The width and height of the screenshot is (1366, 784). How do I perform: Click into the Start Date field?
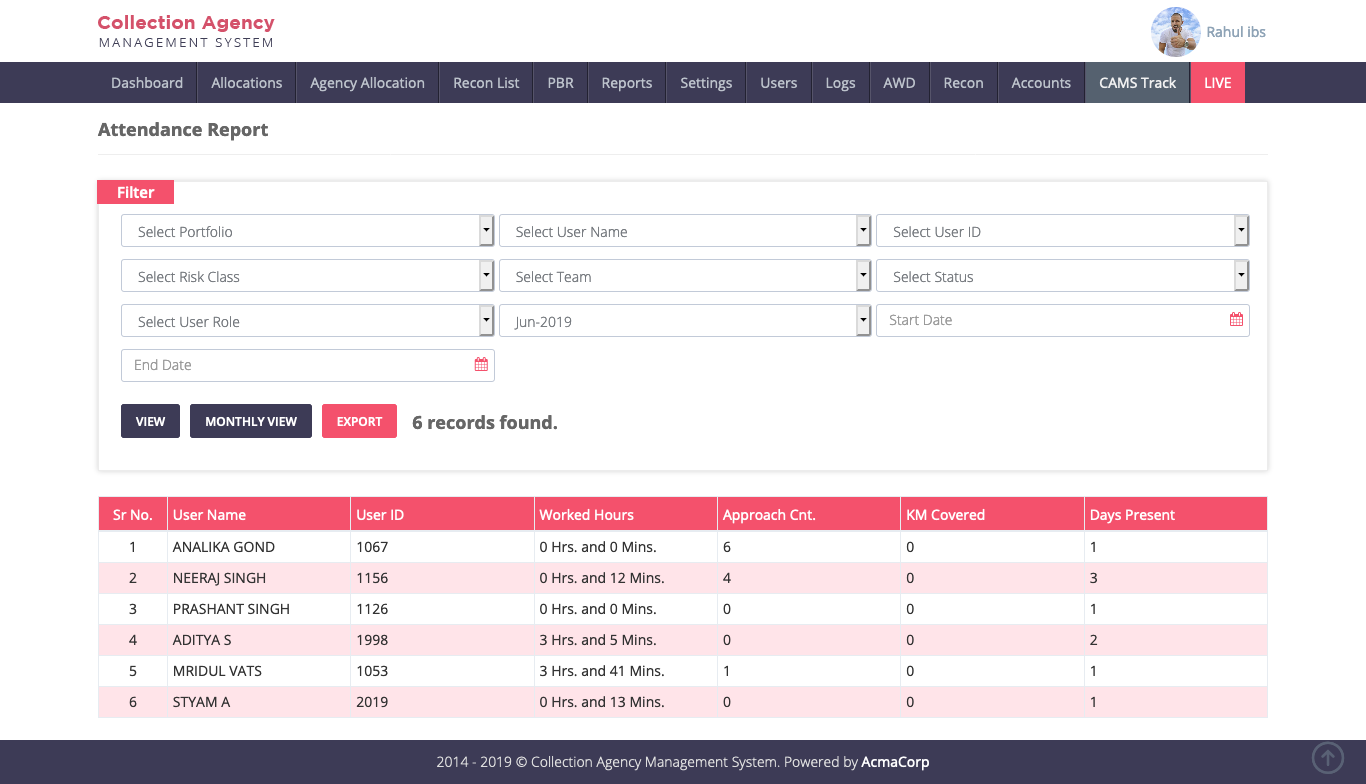click(1050, 320)
